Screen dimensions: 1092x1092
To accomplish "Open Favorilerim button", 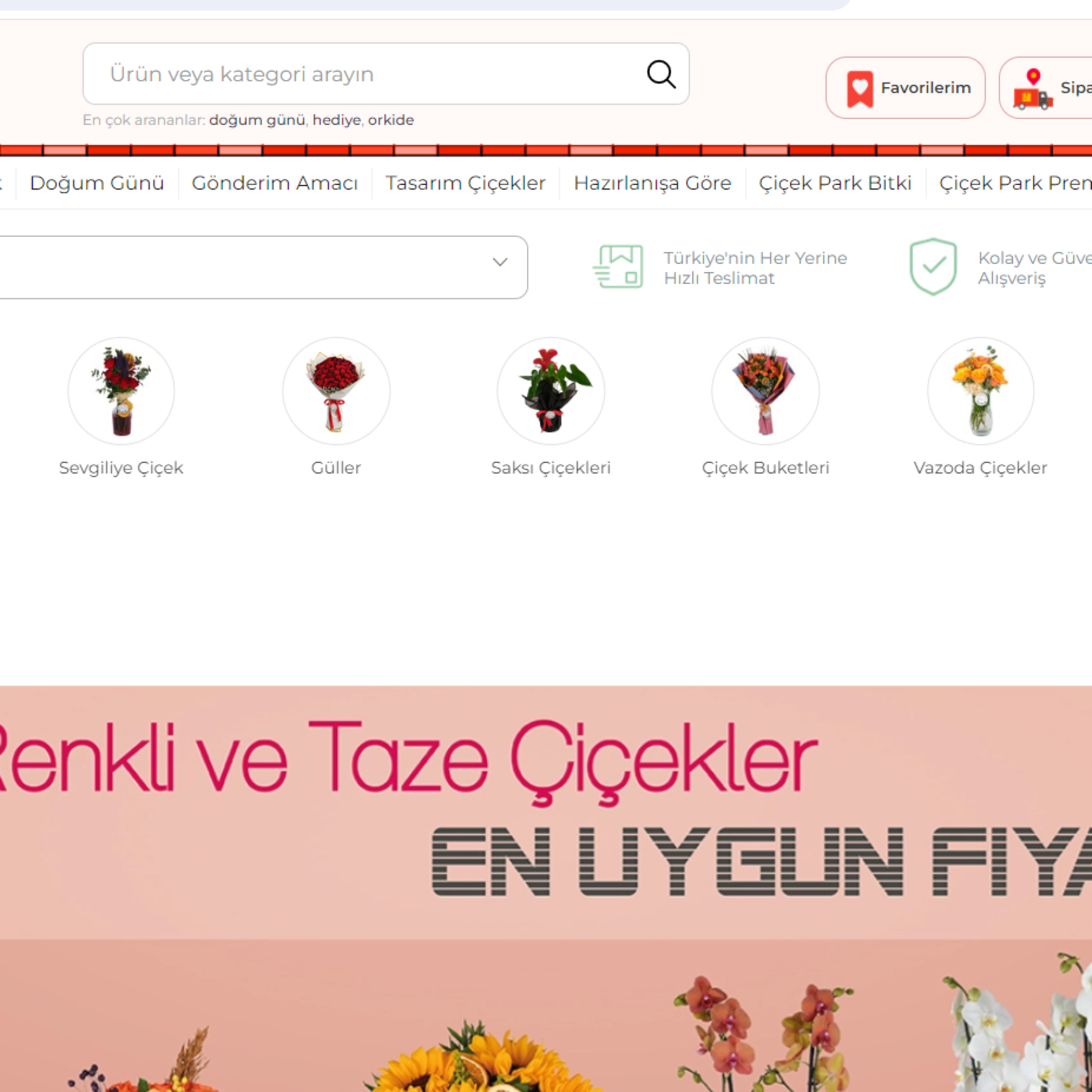I will 905,88.
